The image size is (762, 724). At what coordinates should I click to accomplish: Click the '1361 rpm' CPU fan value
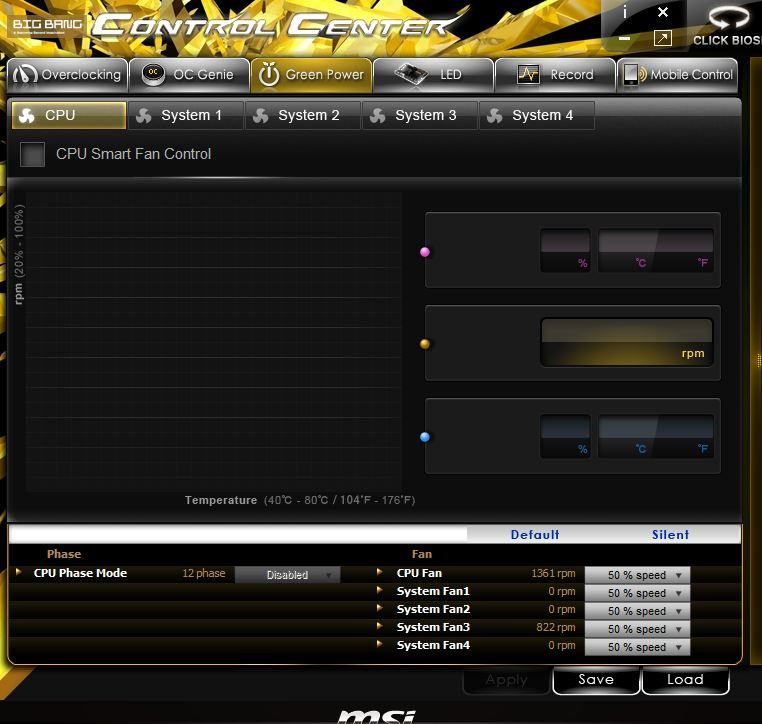pyautogui.click(x=553, y=573)
